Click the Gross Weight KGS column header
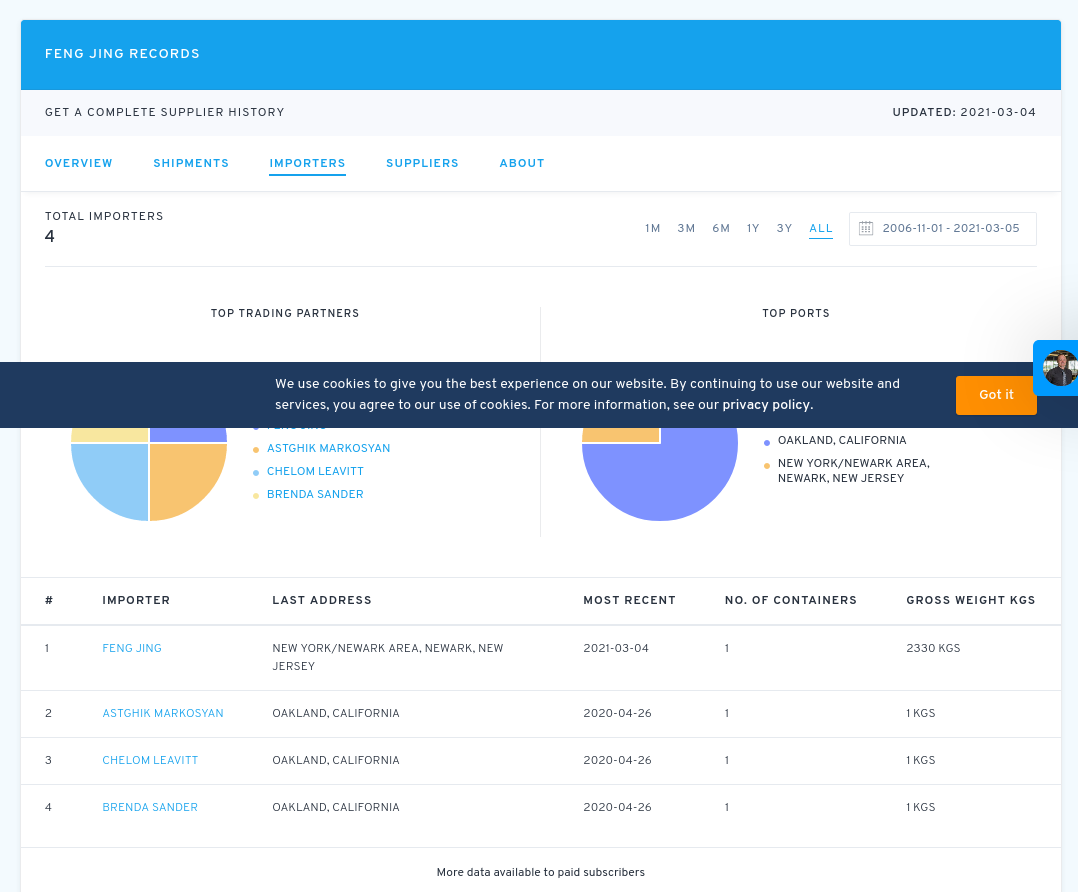1078x892 pixels. pos(971,600)
